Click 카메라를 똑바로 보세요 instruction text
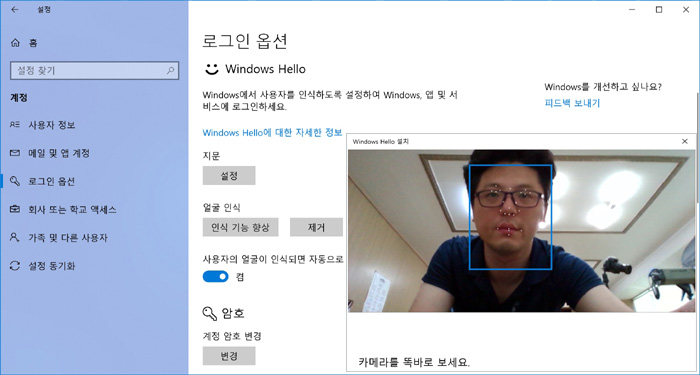 [x=414, y=361]
